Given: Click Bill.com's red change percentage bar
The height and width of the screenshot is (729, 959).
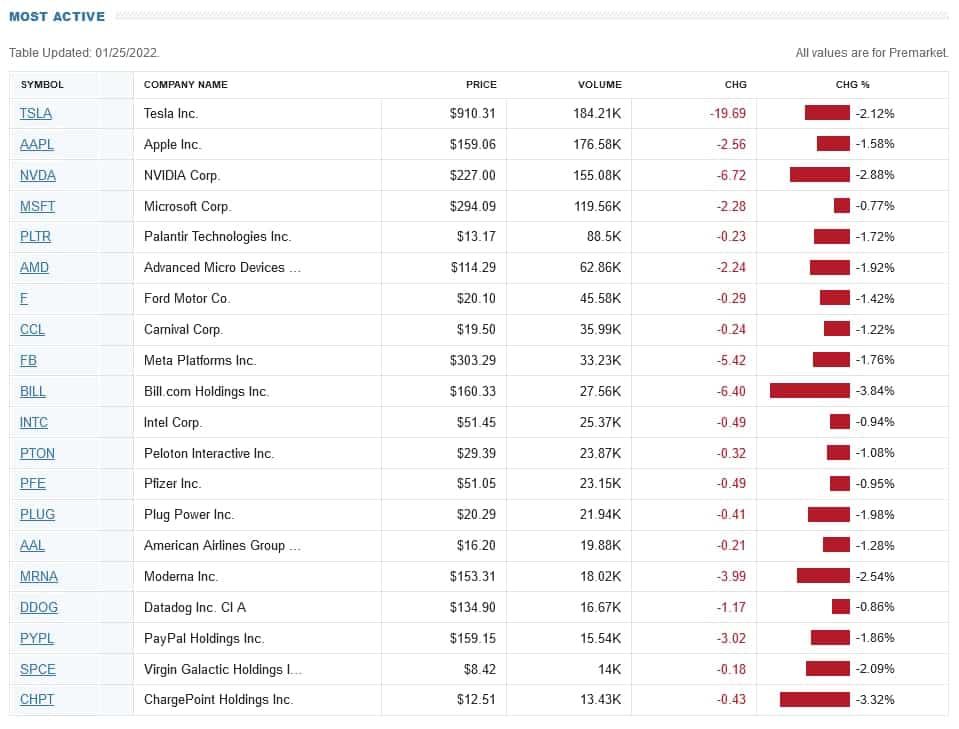Looking at the screenshot, I should (x=809, y=391).
